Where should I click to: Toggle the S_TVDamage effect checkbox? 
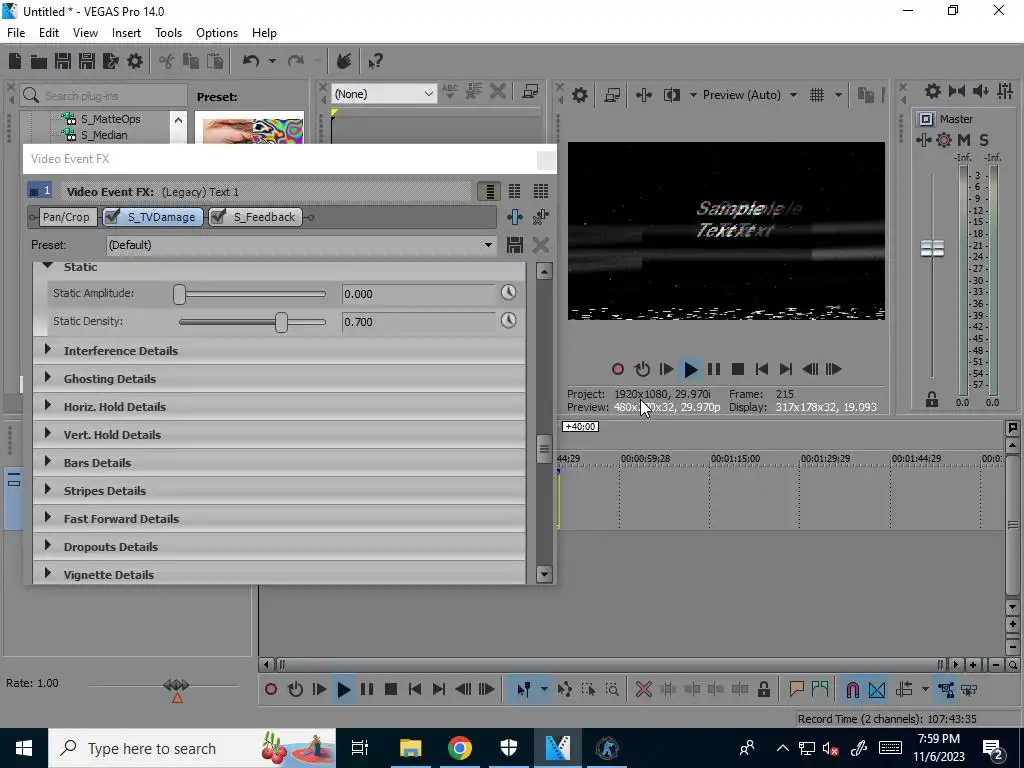(112, 217)
